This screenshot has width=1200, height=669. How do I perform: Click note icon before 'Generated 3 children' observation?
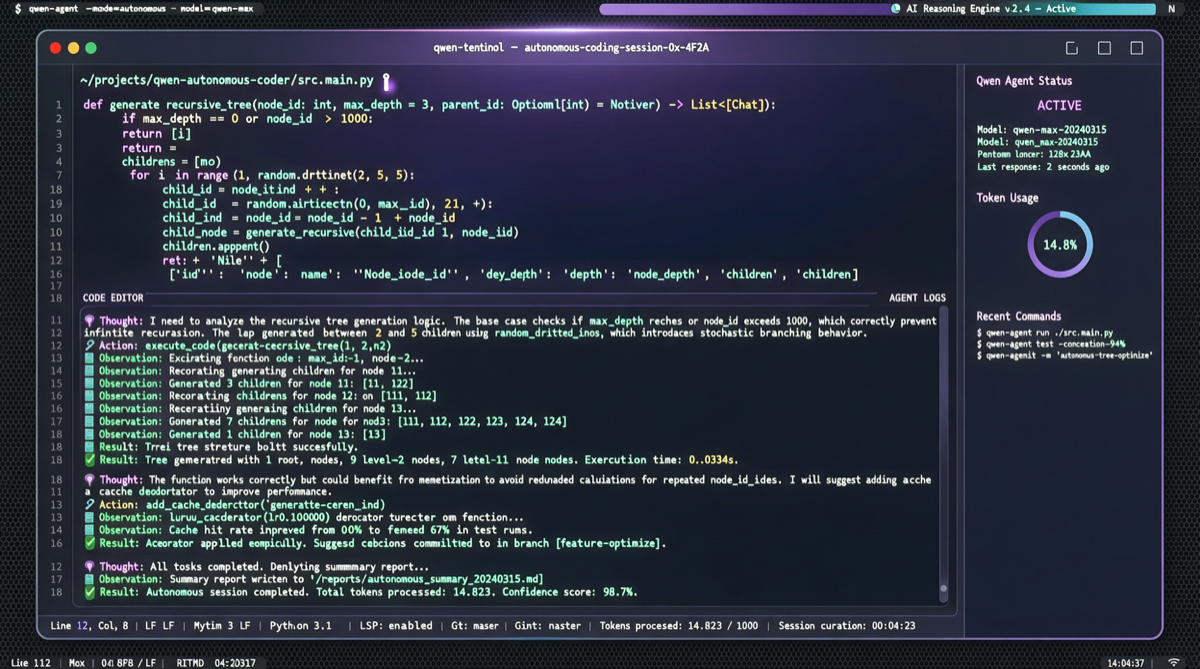89,383
